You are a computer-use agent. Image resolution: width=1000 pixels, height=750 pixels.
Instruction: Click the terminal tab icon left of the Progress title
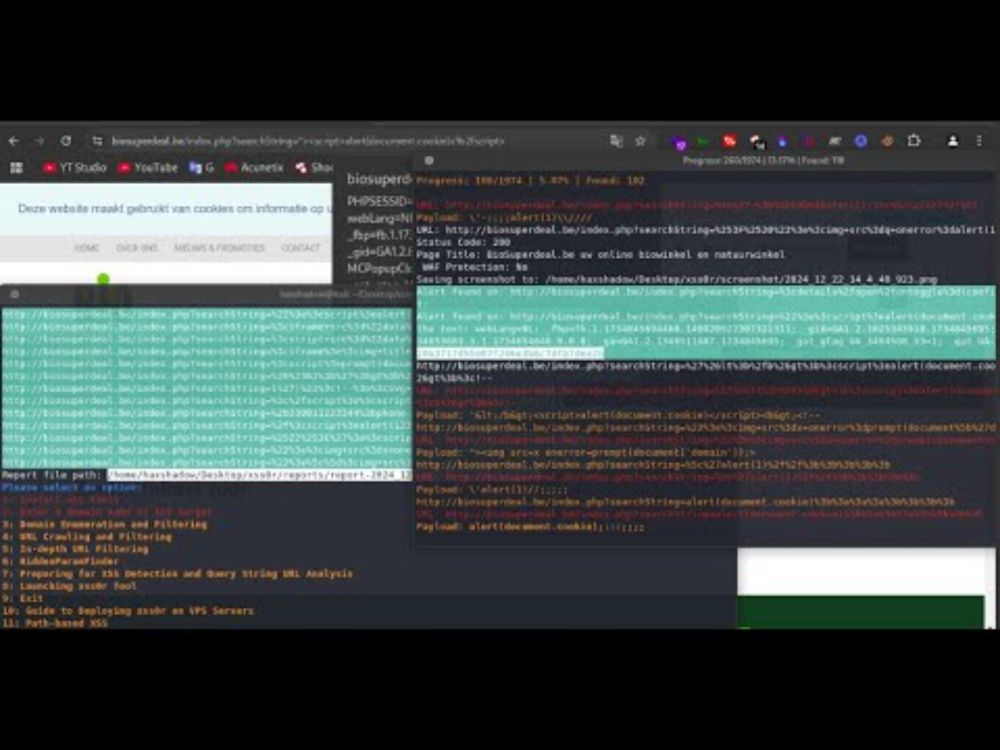[429, 161]
